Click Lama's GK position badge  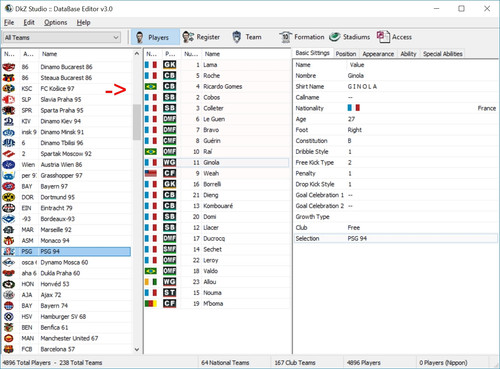(169, 65)
